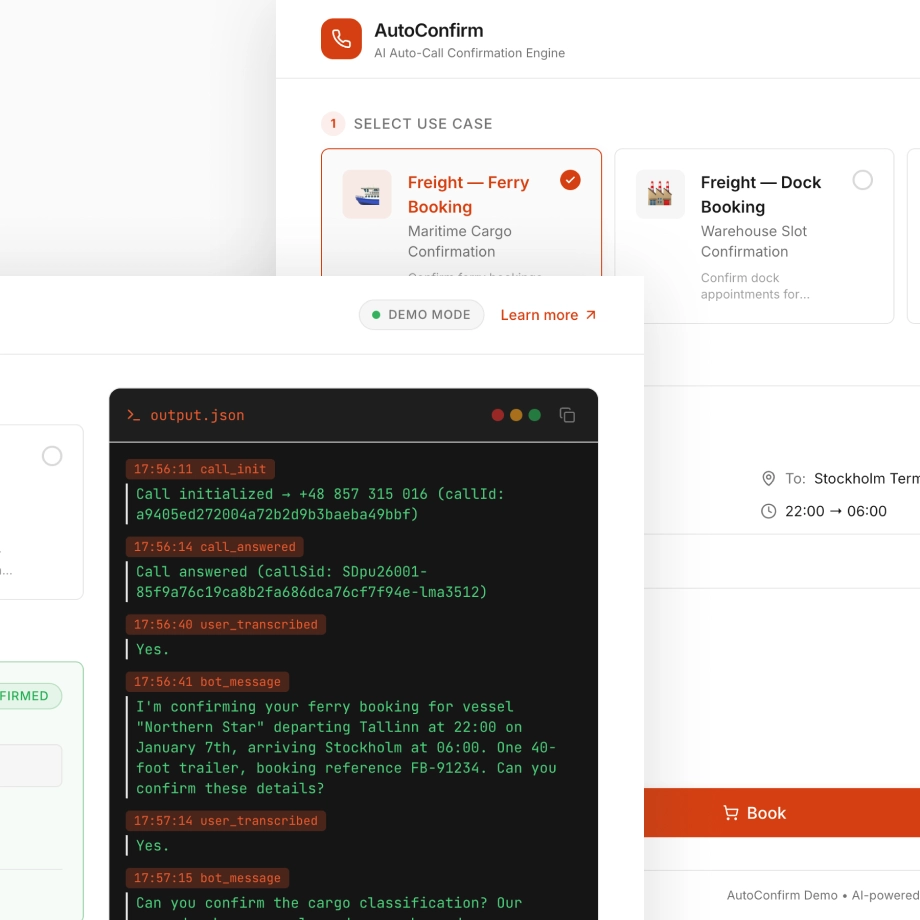Image resolution: width=920 pixels, height=920 pixels.
Task: Click the warehouse icon on Dock Booking card
Action: 660,194
